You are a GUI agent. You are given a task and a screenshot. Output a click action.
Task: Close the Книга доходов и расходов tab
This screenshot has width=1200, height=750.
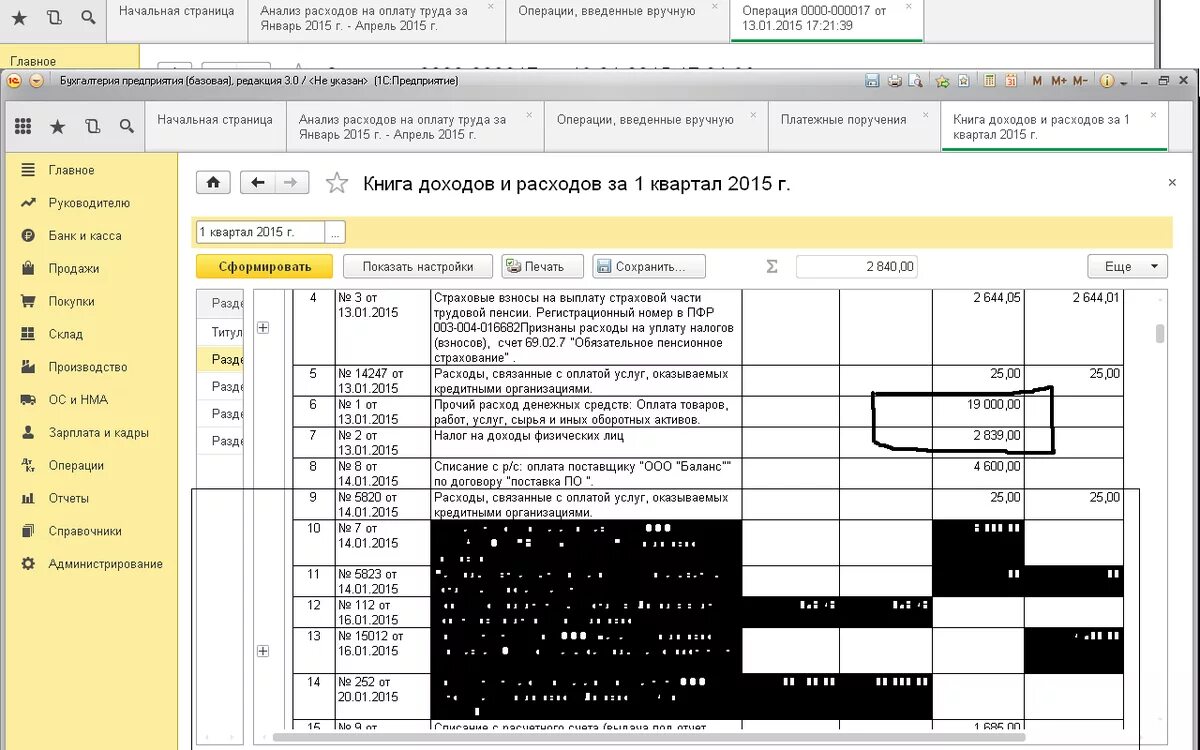(x=1155, y=114)
